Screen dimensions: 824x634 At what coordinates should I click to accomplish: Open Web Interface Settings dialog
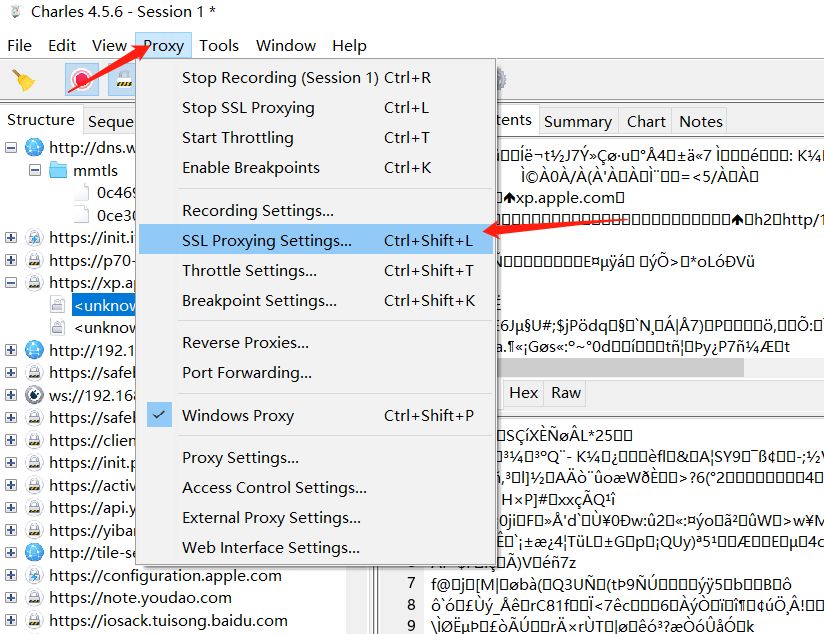(x=315, y=548)
